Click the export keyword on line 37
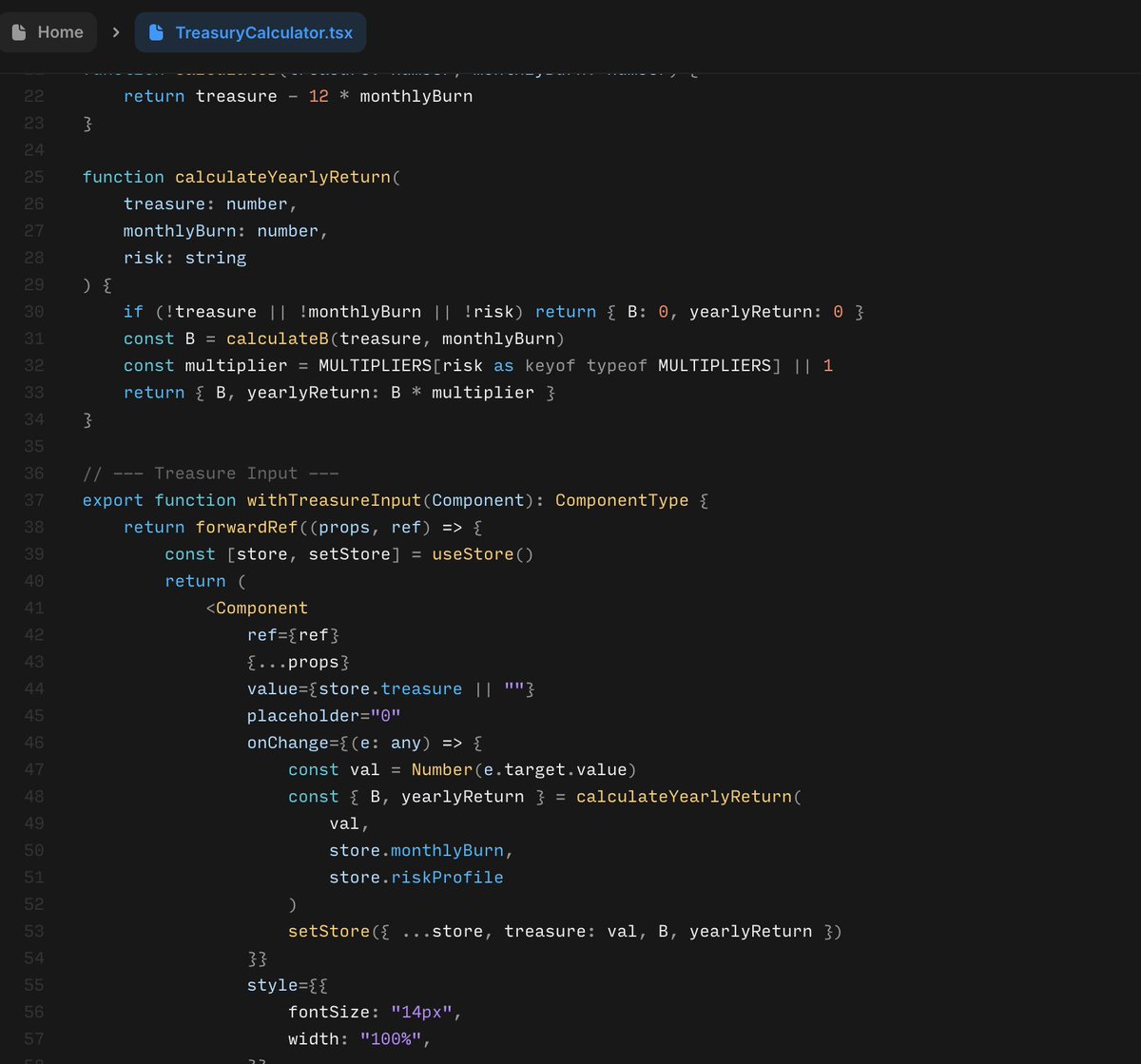 point(112,500)
